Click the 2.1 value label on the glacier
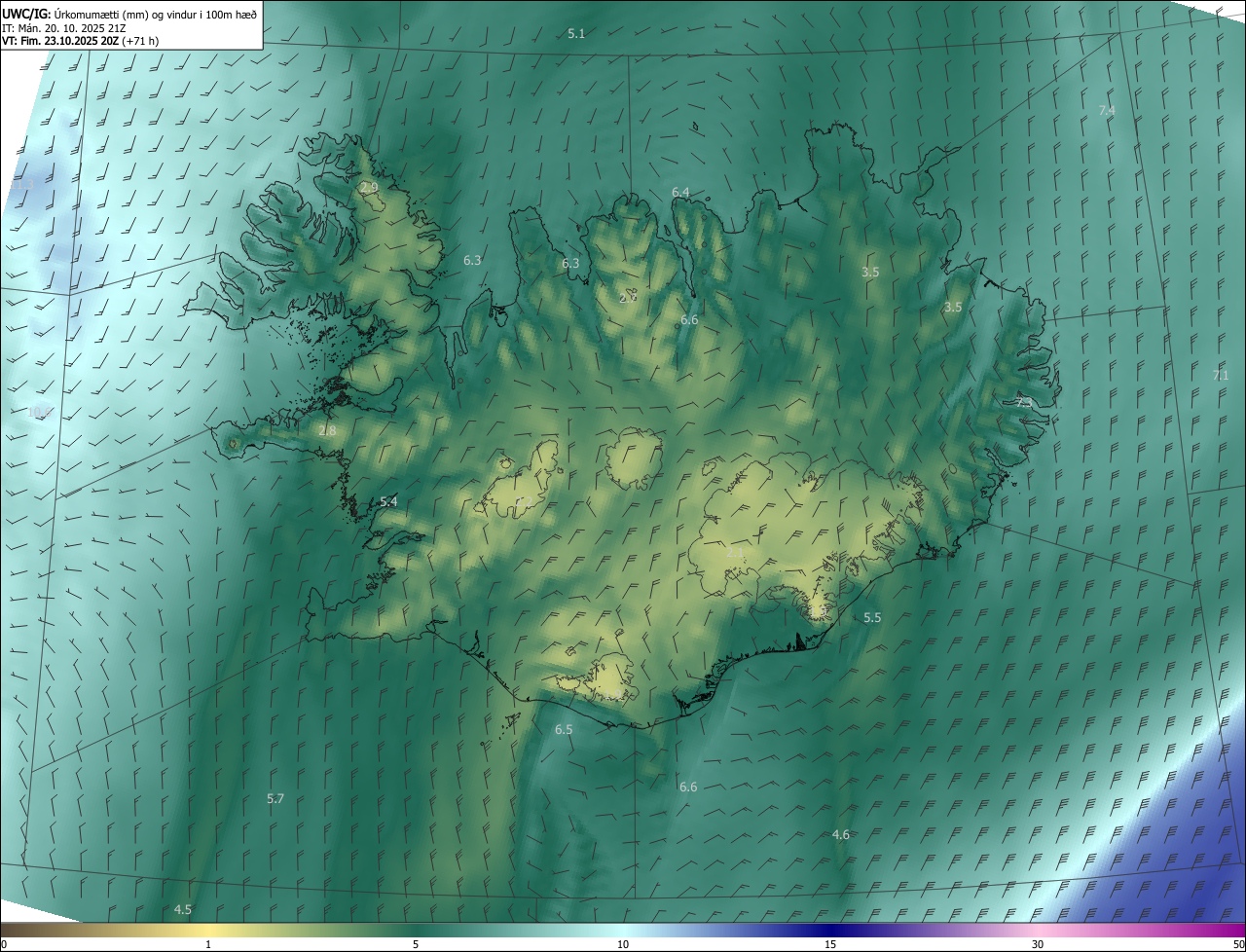The height and width of the screenshot is (952, 1246). point(736,553)
